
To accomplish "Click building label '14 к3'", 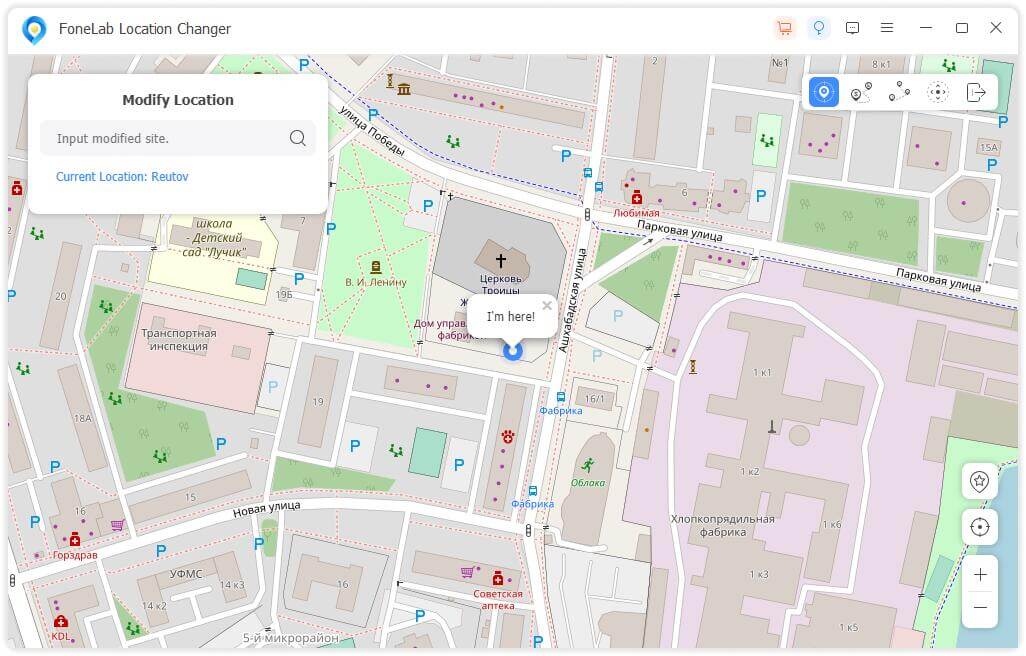I will pos(232,584).
